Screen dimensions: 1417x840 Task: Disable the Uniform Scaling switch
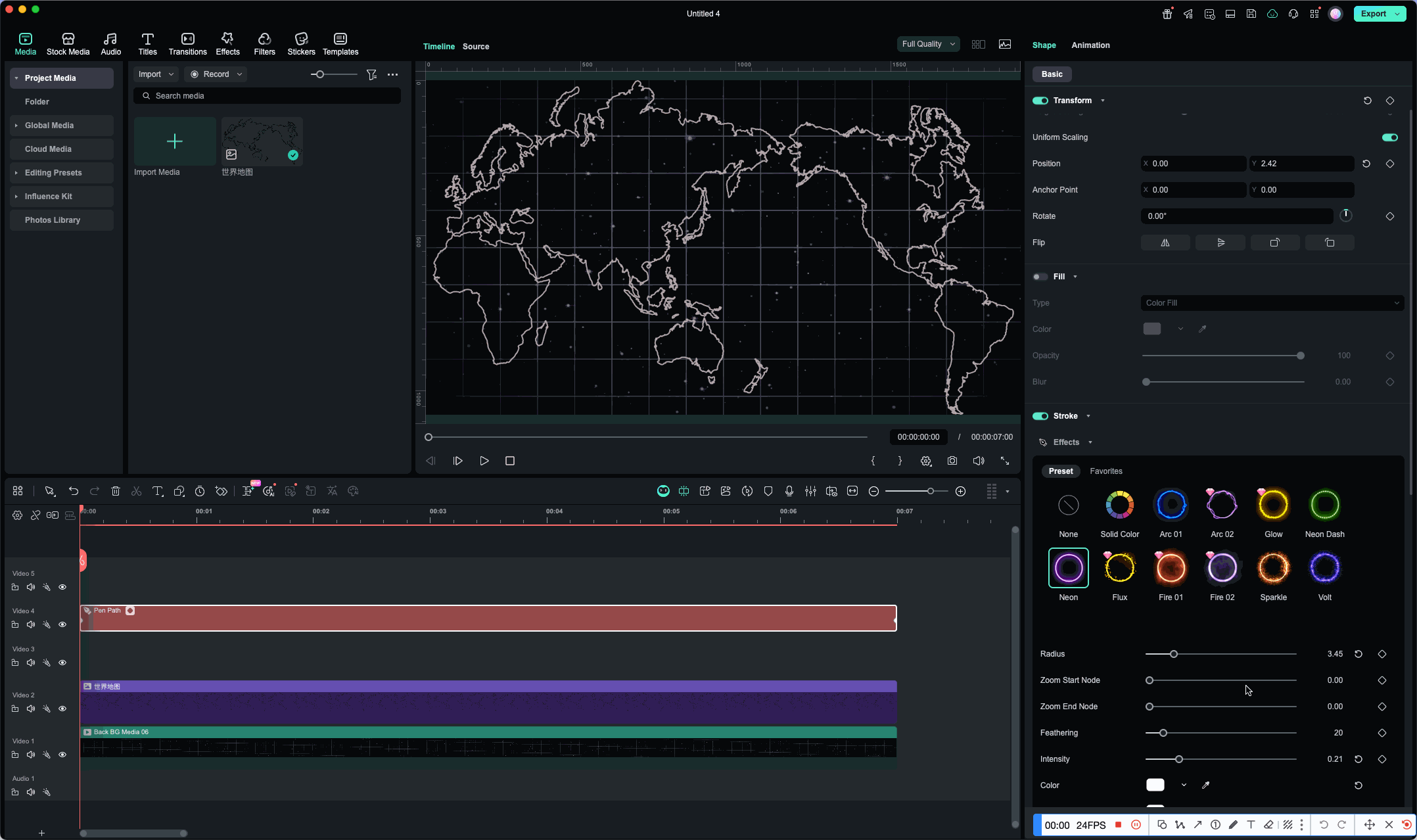[x=1389, y=137]
